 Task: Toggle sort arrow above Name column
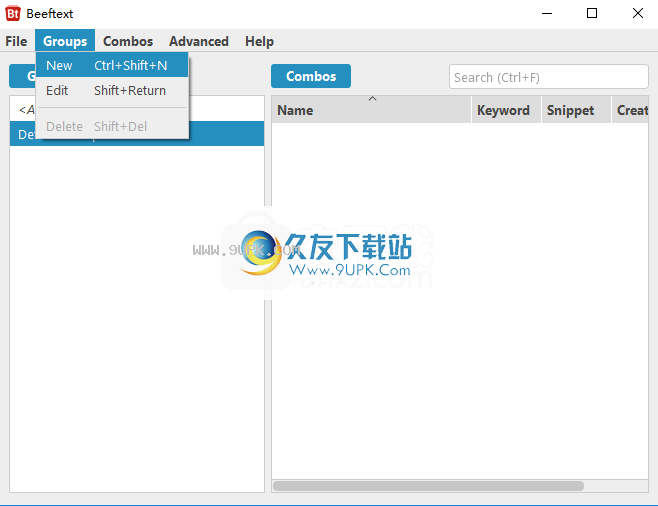(372, 99)
